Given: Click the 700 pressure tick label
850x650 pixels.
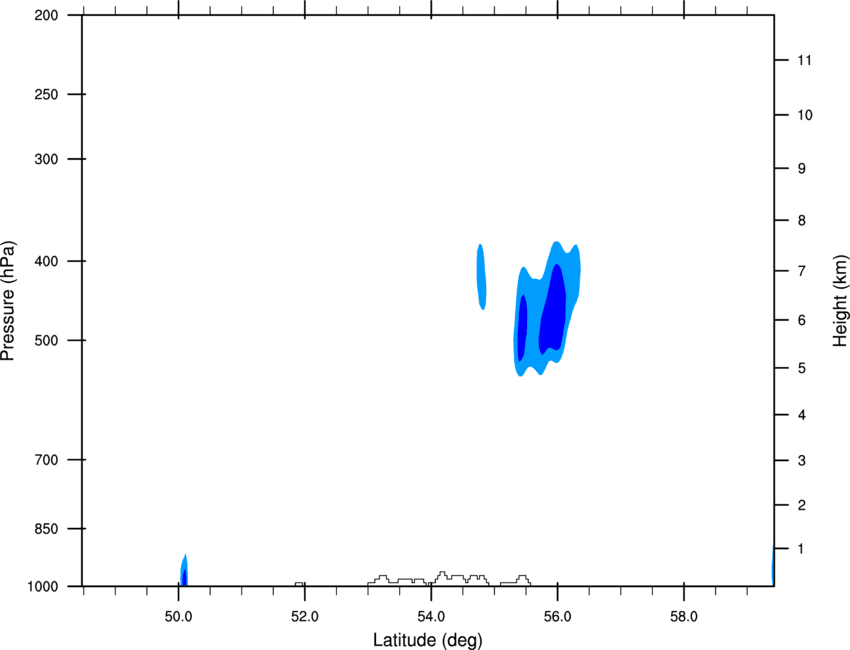Looking at the screenshot, I should 46,460.
